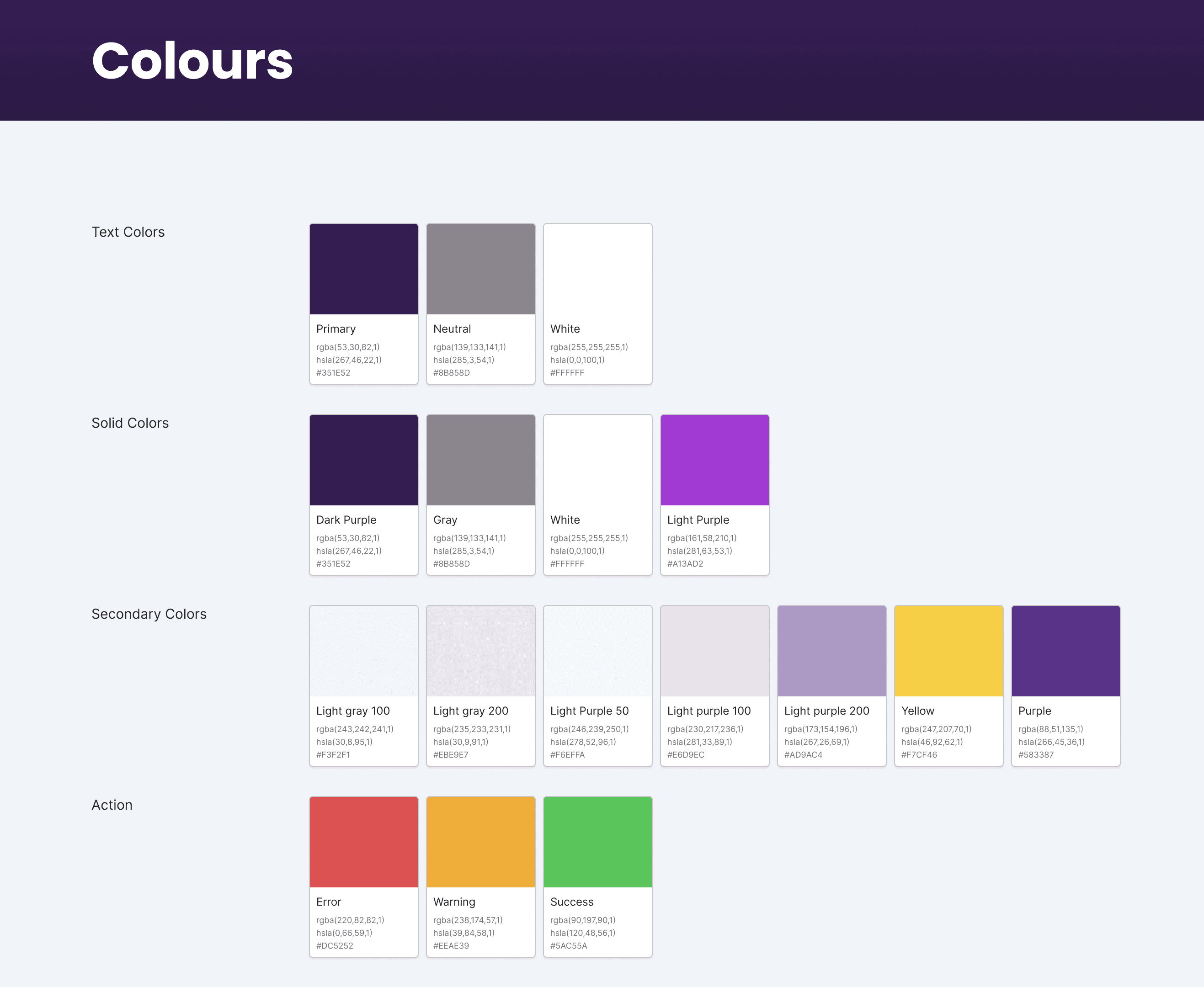Click the Success green color swatch
The width and height of the screenshot is (1204, 987).
click(x=597, y=842)
